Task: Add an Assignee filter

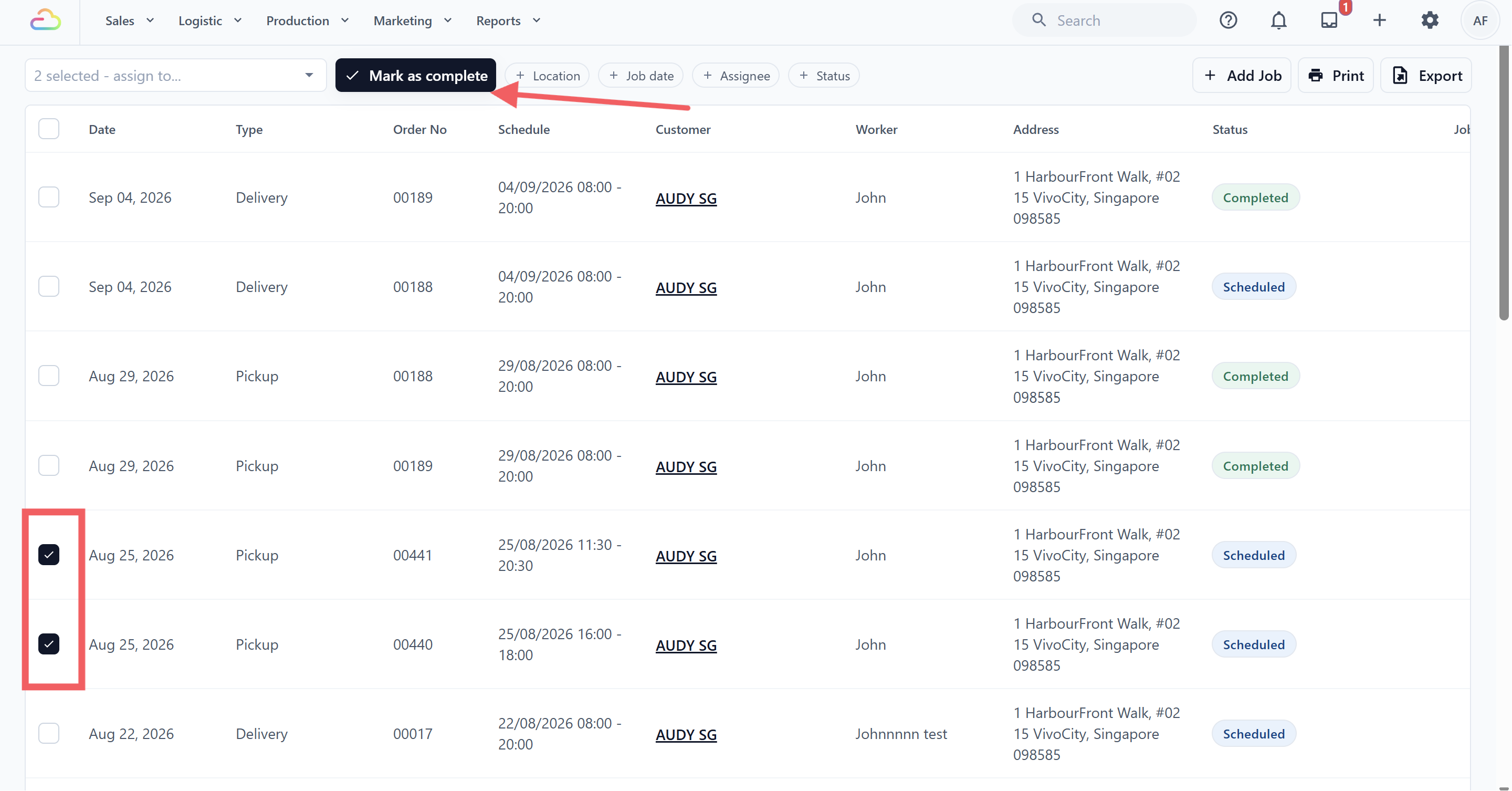Action: click(736, 76)
